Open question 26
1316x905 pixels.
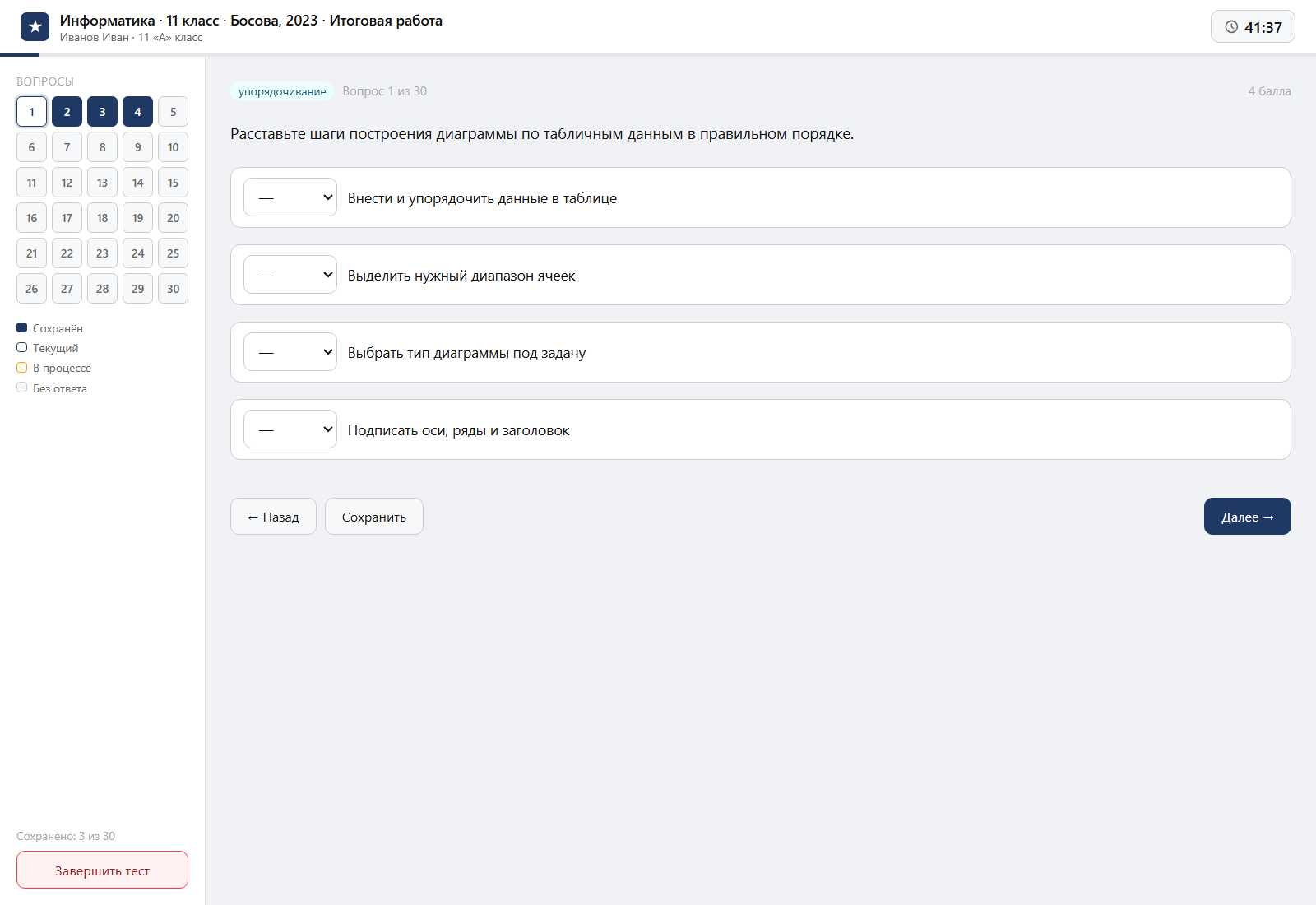click(31, 289)
